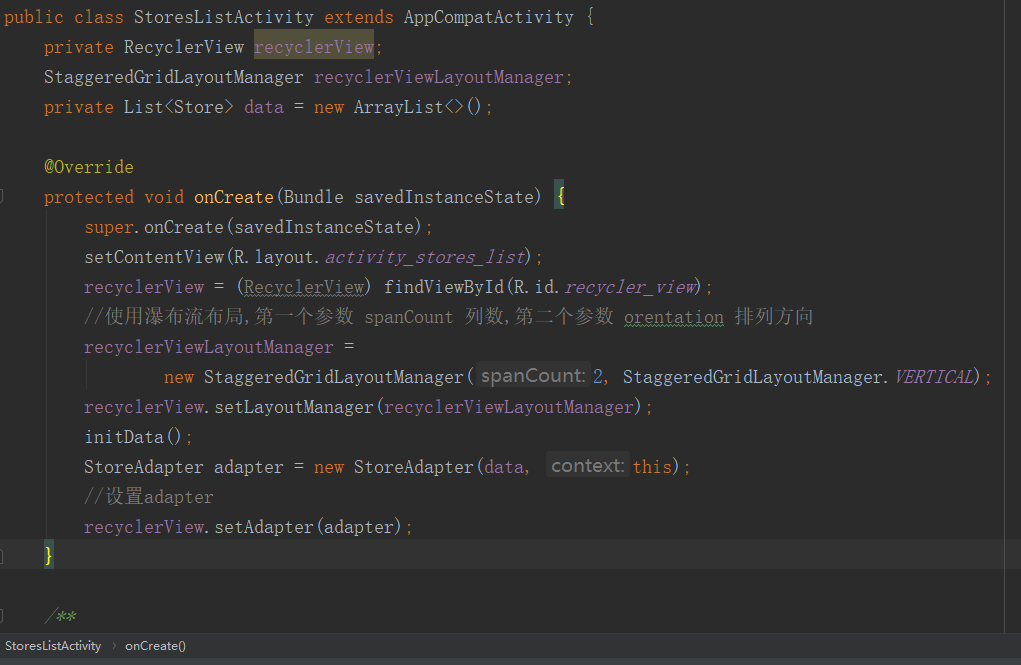Click the underlined (RecyclerView) cast
This screenshot has width=1021, height=665.
304,287
